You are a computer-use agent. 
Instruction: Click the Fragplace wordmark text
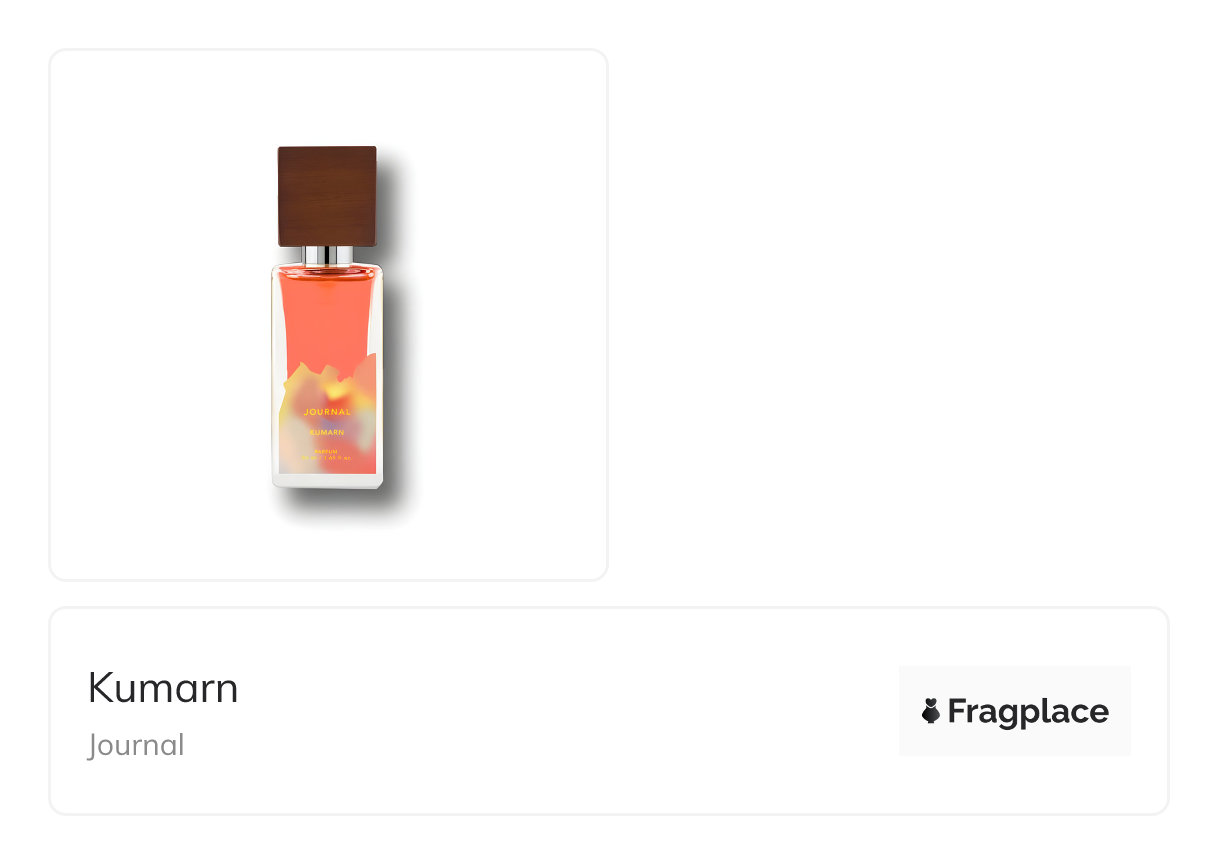tap(1028, 712)
